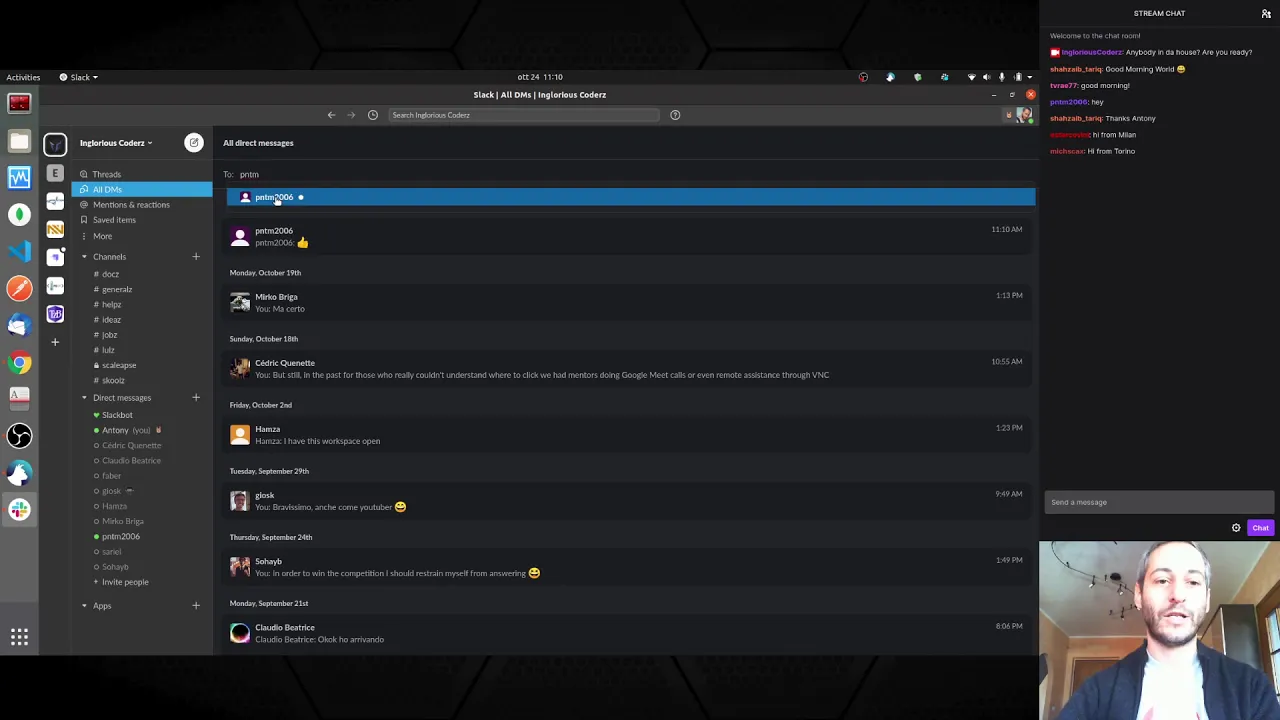
Task: Expand the Apps section
Action: click(x=84, y=606)
